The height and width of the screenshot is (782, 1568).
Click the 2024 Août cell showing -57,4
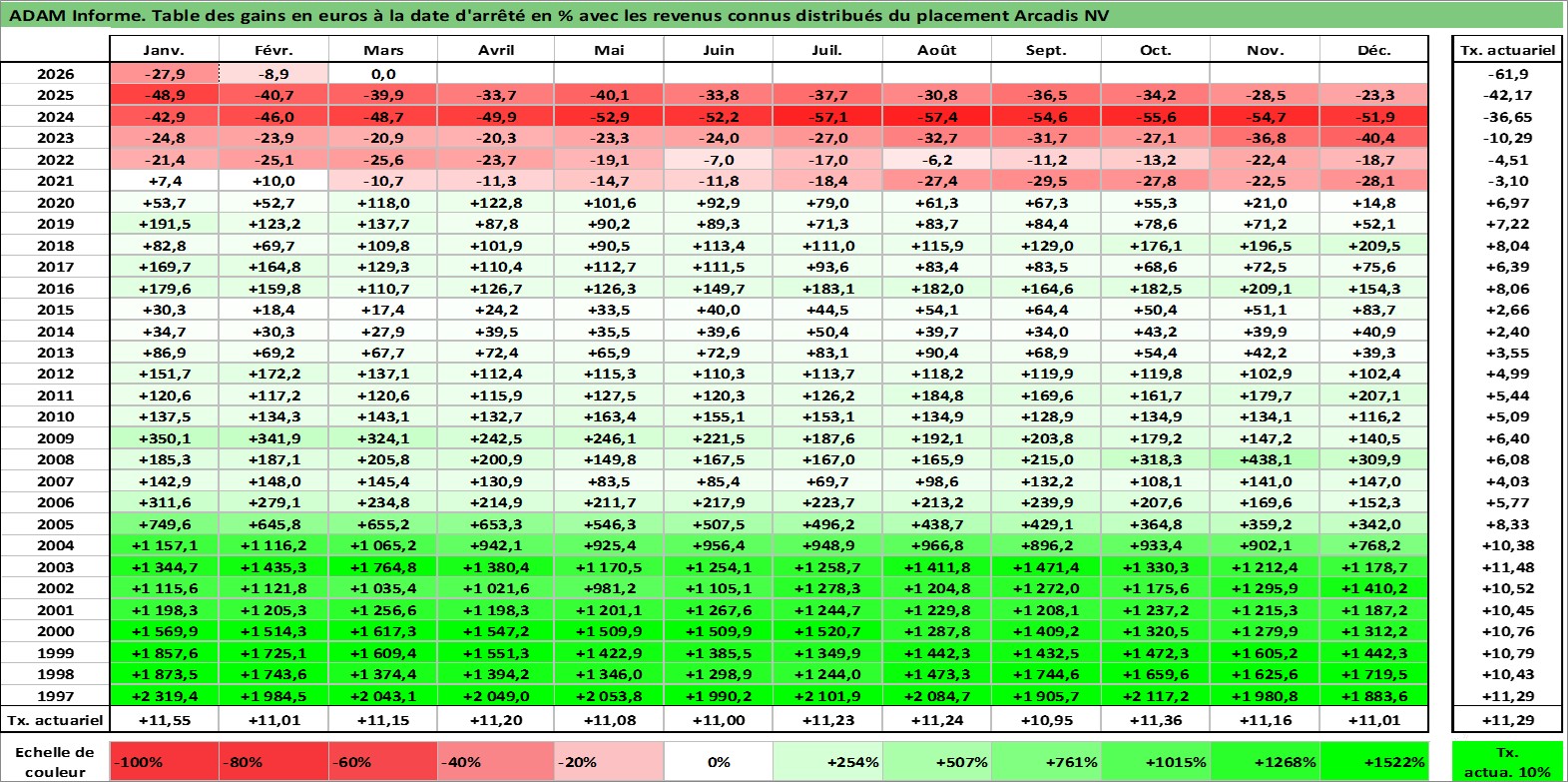(937, 117)
